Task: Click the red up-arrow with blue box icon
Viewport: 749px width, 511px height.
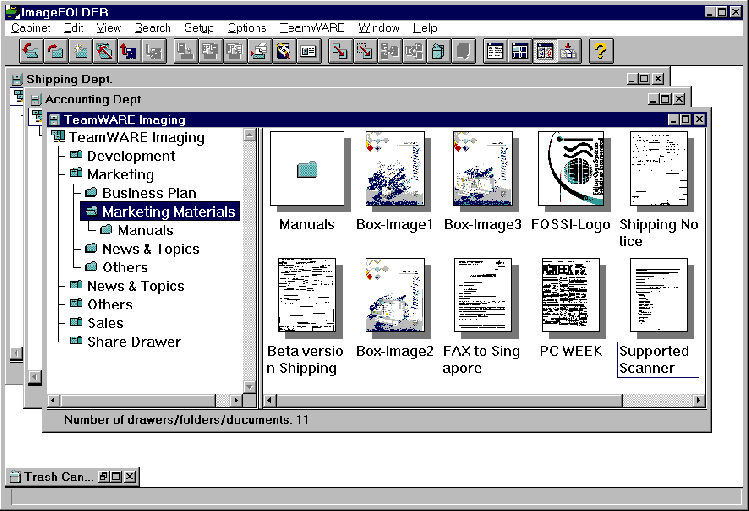Action: click(x=129, y=51)
